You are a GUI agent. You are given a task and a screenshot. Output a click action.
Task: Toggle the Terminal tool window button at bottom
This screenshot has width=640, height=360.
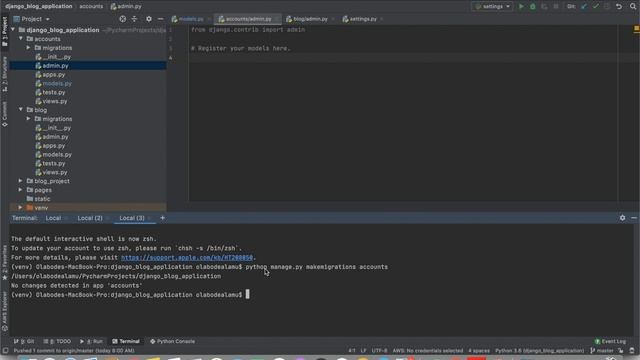pyautogui.click(x=126, y=341)
